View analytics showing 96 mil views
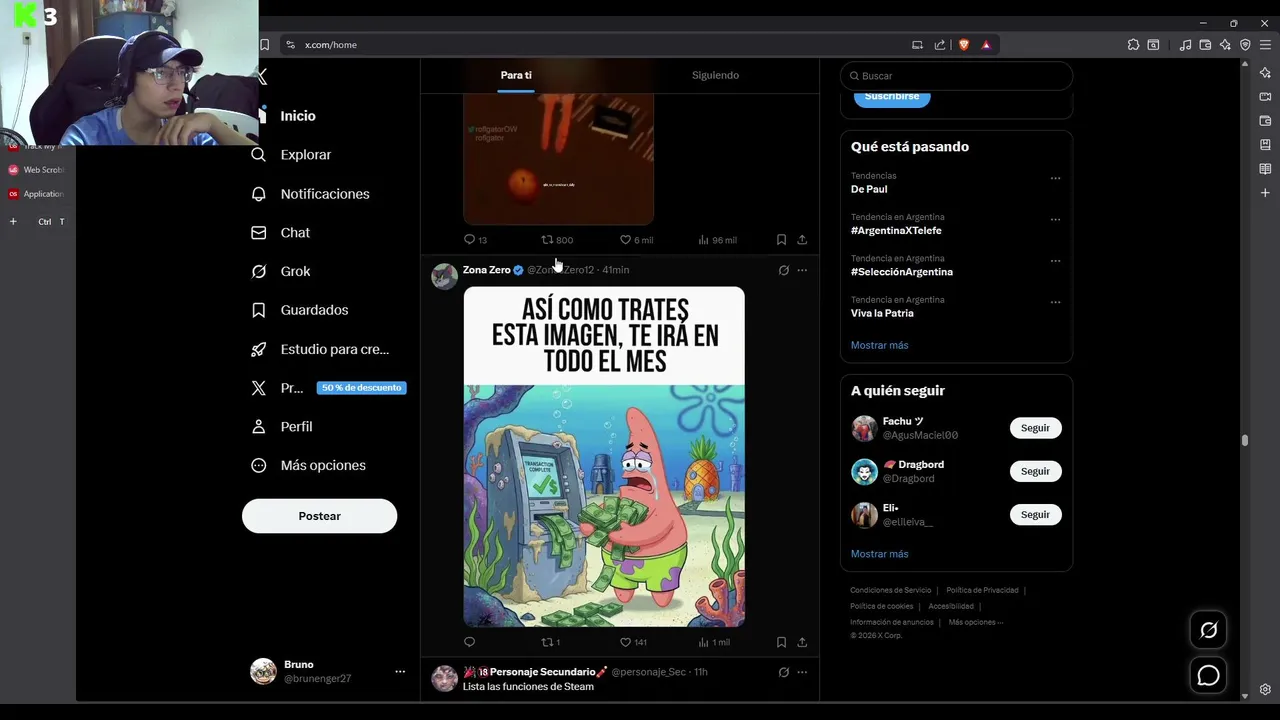This screenshot has width=1280, height=720. click(717, 240)
